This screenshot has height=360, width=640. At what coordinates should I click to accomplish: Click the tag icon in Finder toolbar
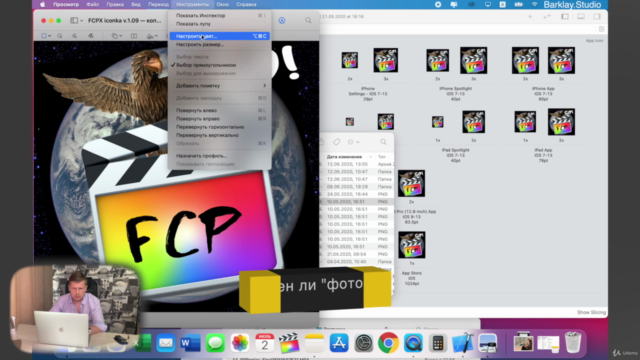point(336,142)
